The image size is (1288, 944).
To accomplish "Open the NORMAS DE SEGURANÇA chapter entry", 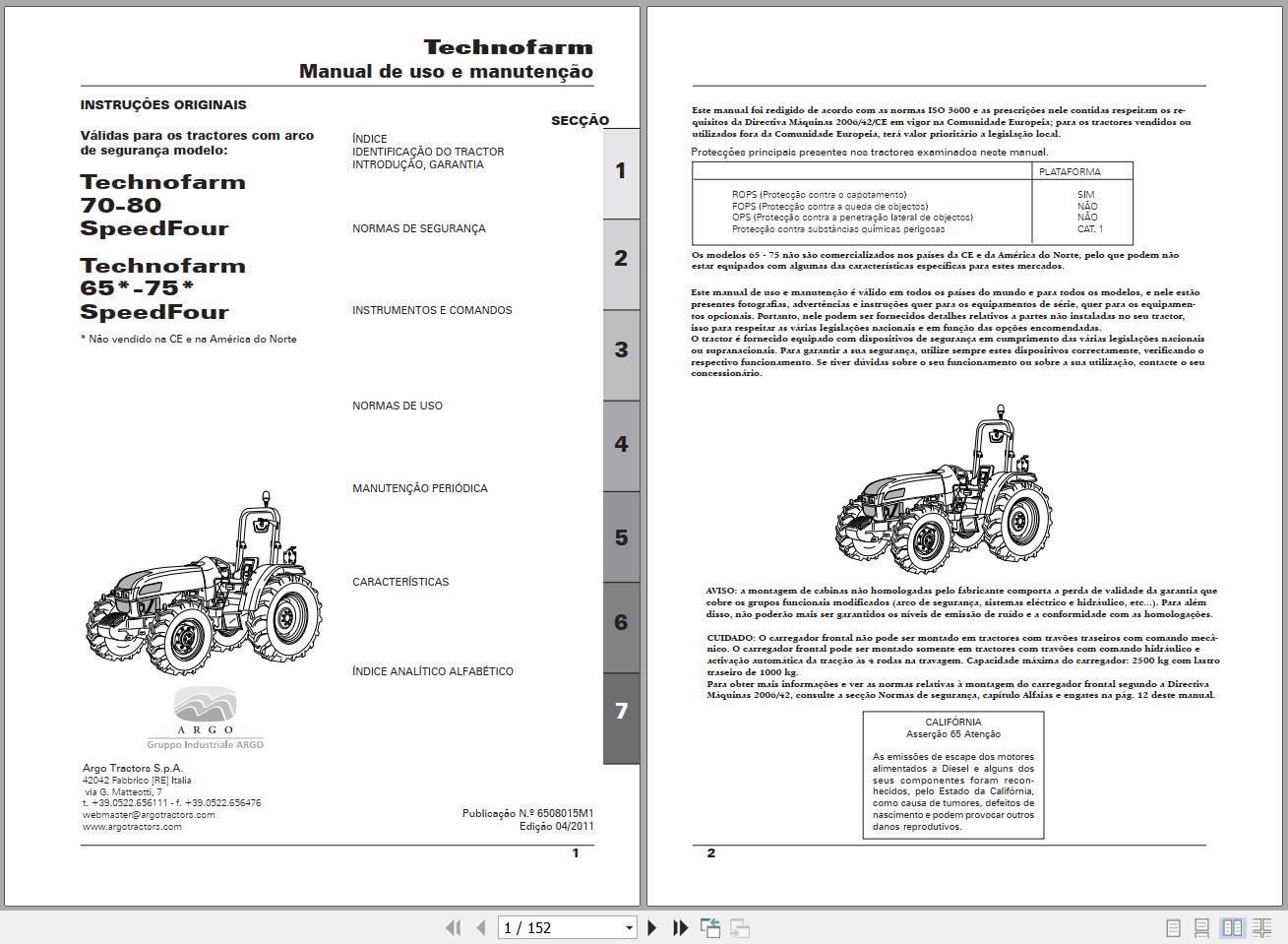I will [x=418, y=228].
